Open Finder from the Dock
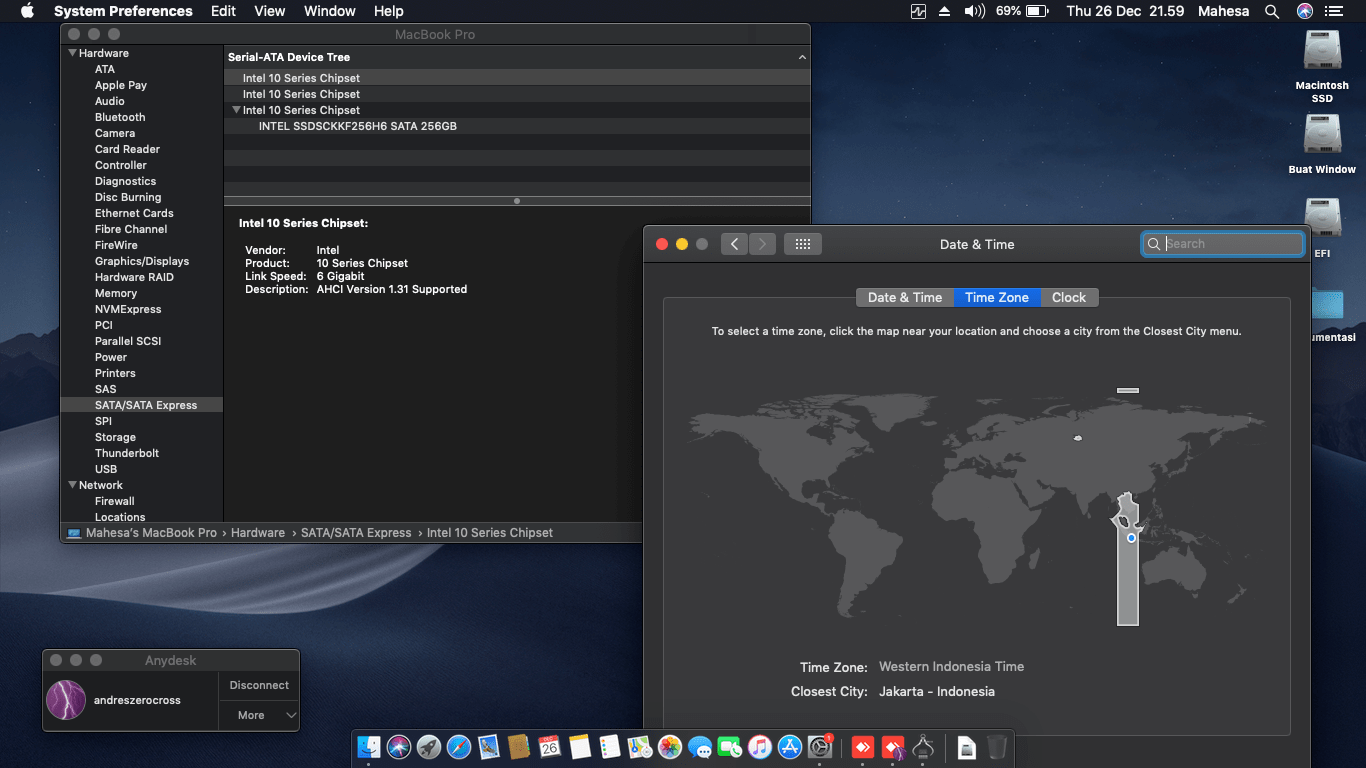The width and height of the screenshot is (1366, 768). pos(370,747)
